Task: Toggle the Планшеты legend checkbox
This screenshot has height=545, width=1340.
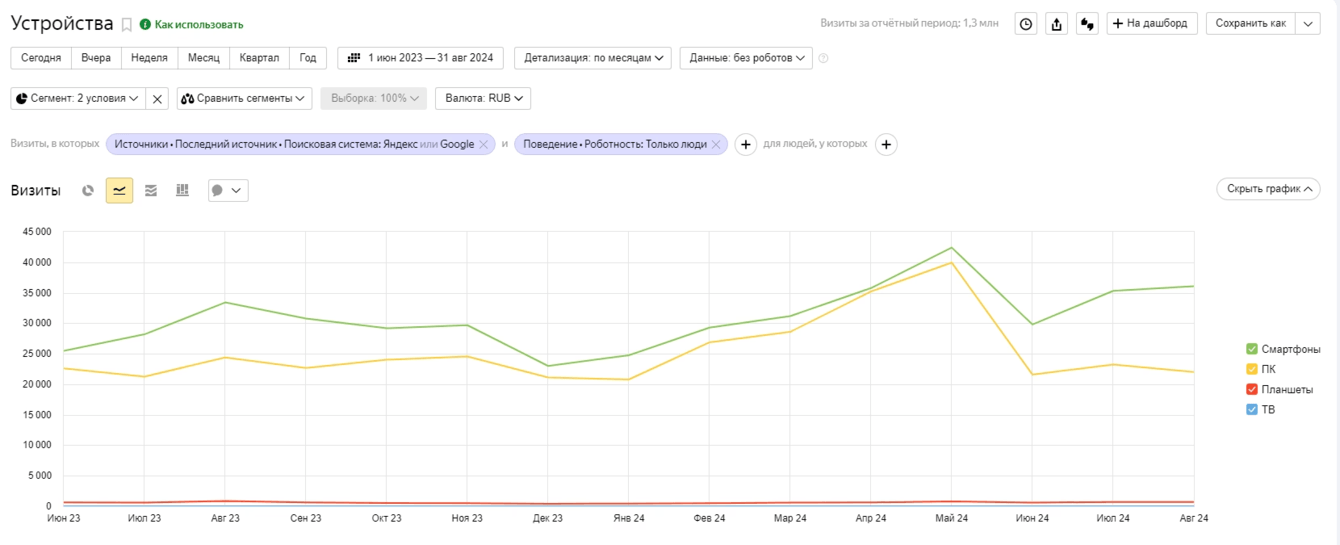Action: [1252, 389]
